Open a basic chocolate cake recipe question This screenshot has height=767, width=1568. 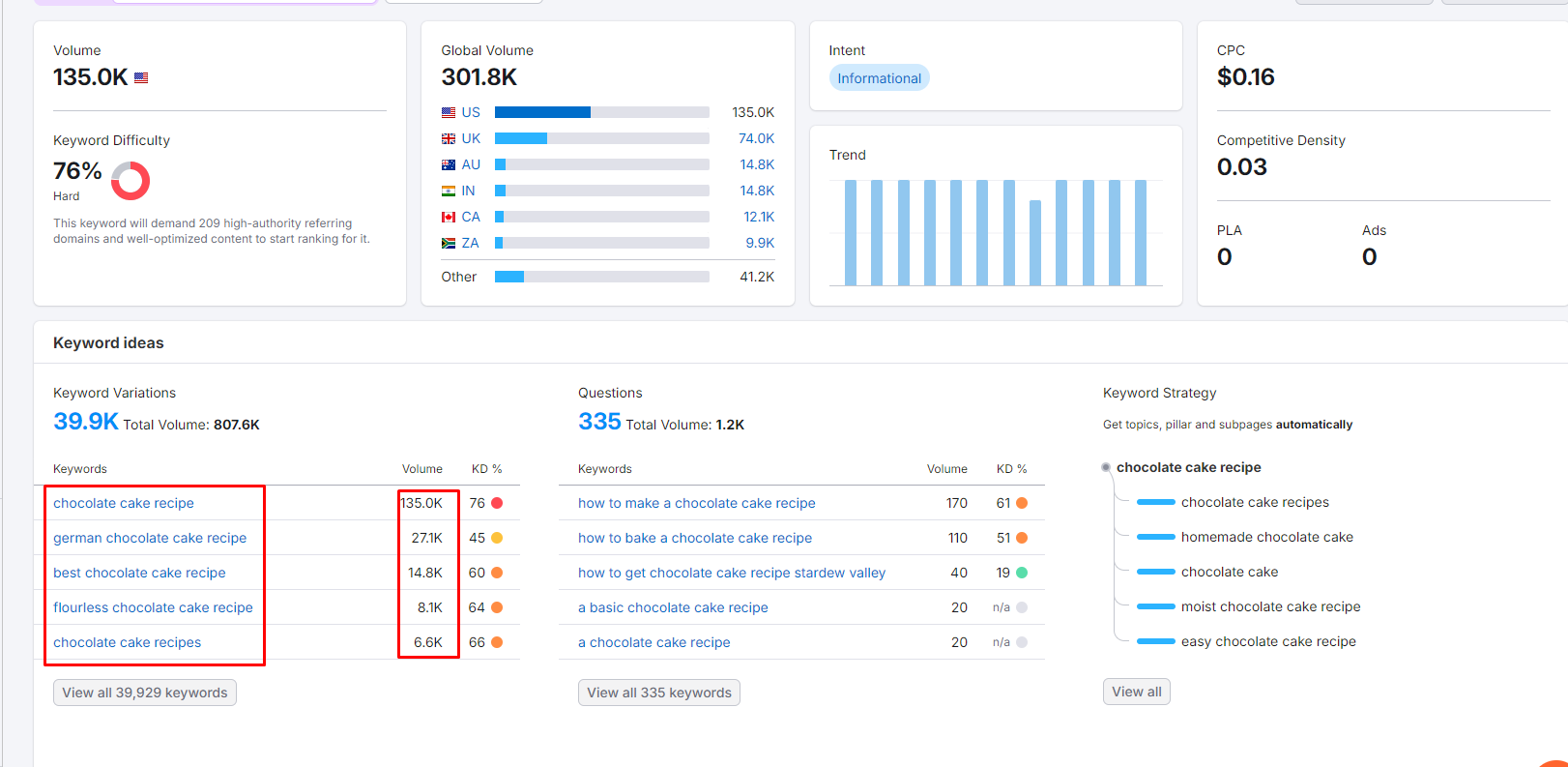point(673,607)
